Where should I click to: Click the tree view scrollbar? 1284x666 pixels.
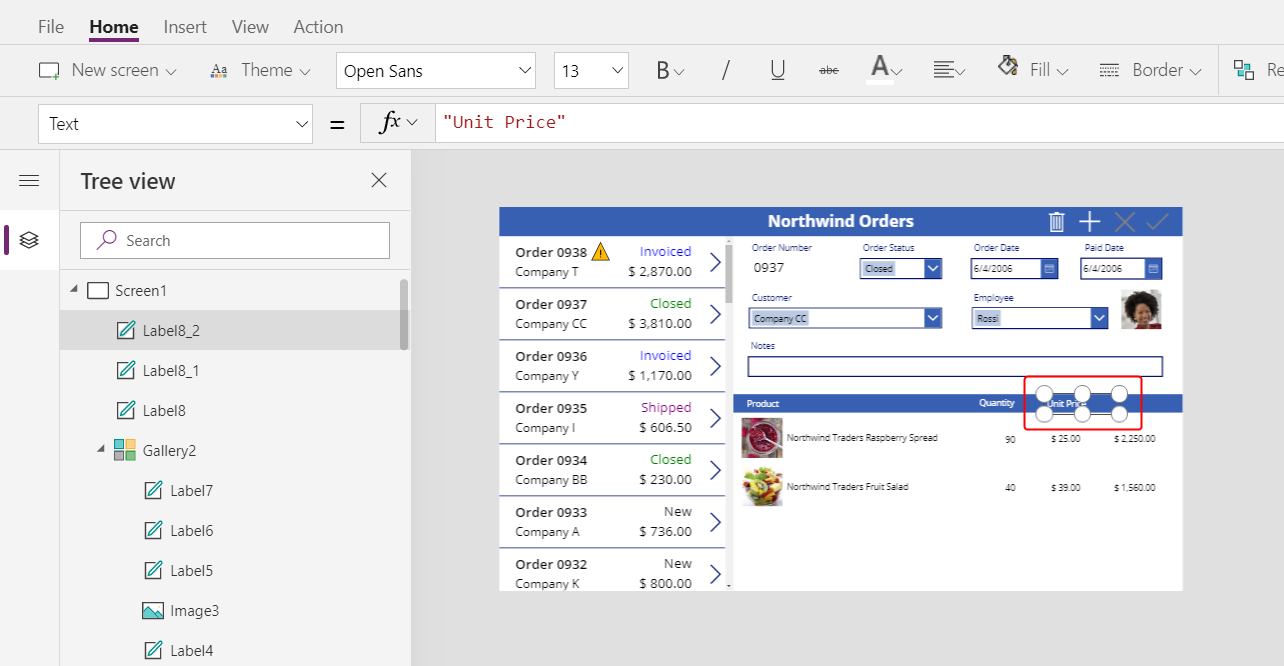point(404,314)
